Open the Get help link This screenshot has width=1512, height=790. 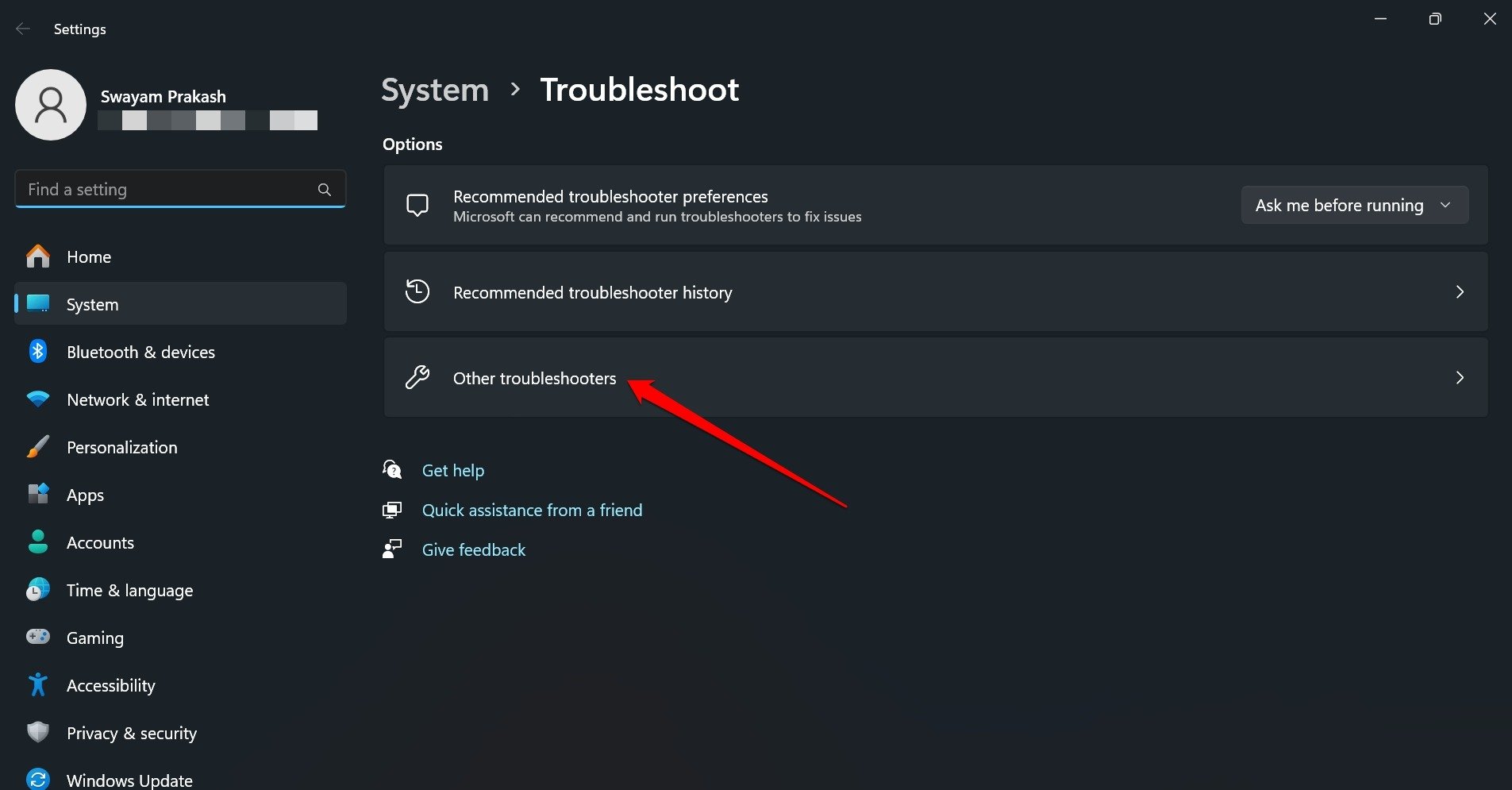[x=453, y=469]
